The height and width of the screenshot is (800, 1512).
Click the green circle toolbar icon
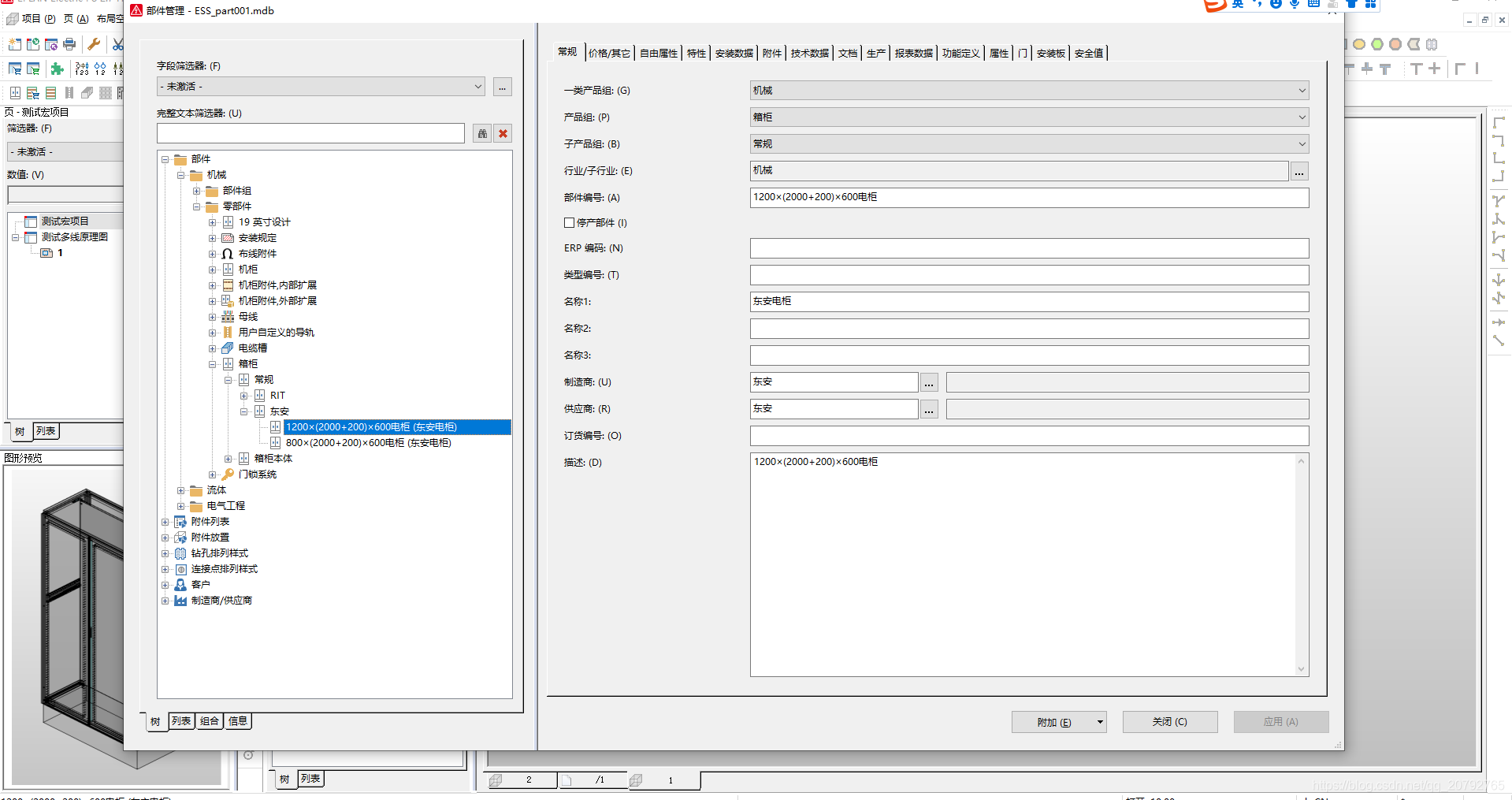[1377, 44]
